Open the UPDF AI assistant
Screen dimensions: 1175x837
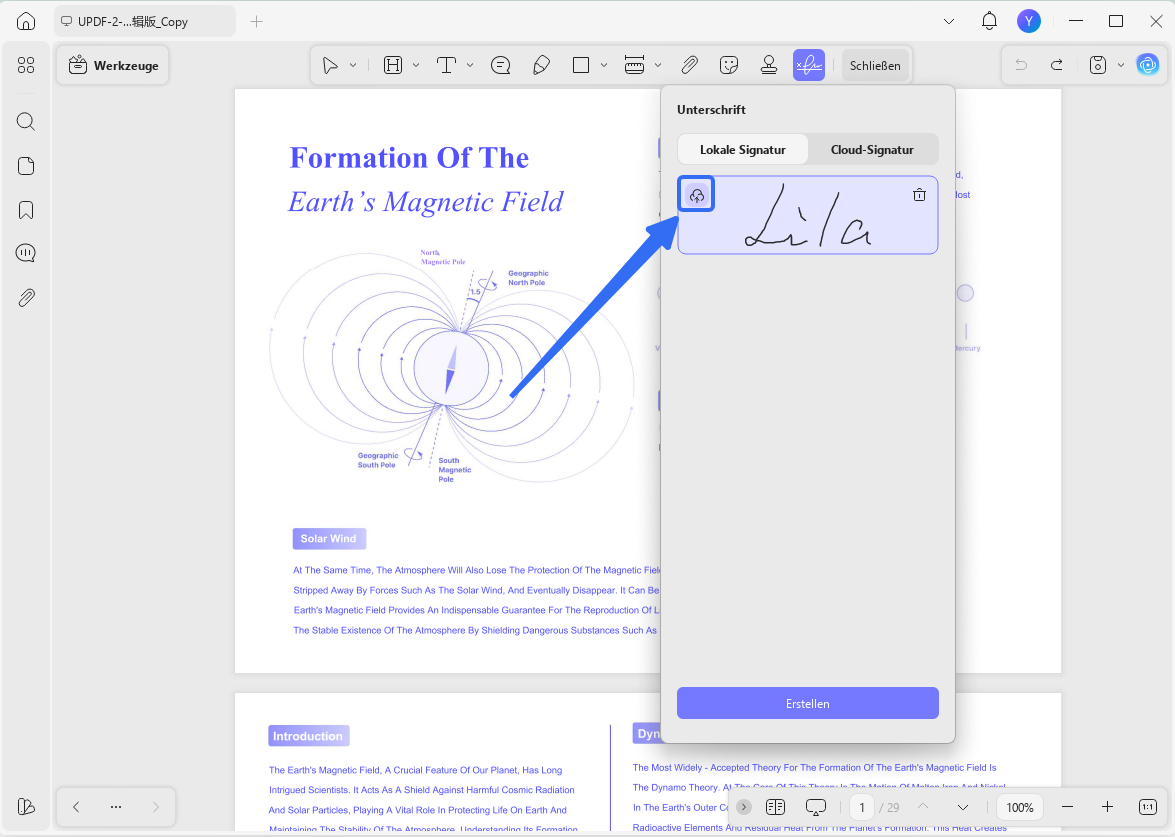click(x=1147, y=65)
